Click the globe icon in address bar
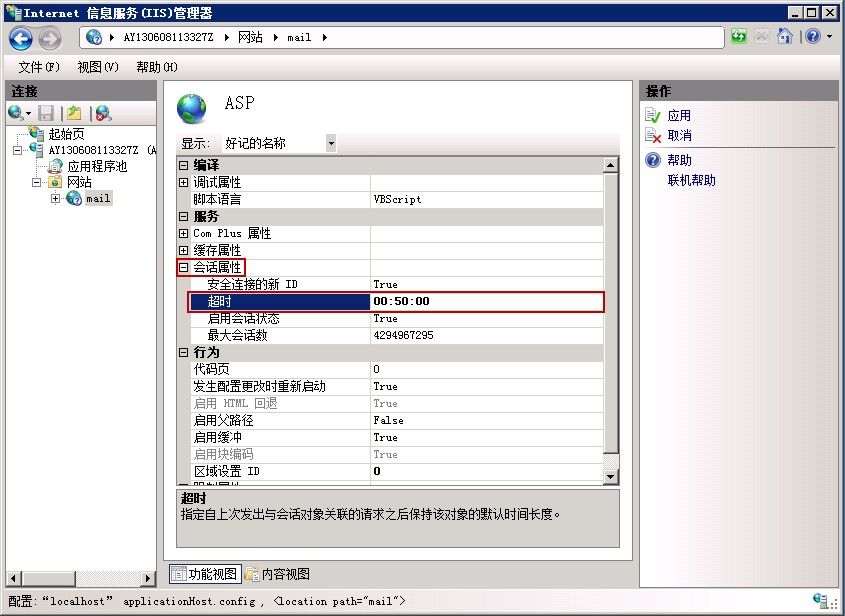The width and height of the screenshot is (845, 616). point(94,37)
